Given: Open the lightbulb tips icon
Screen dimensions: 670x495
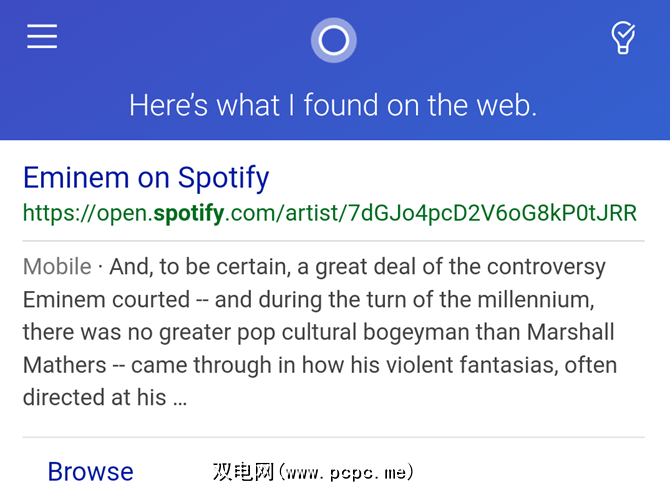Looking at the screenshot, I should coord(623,38).
